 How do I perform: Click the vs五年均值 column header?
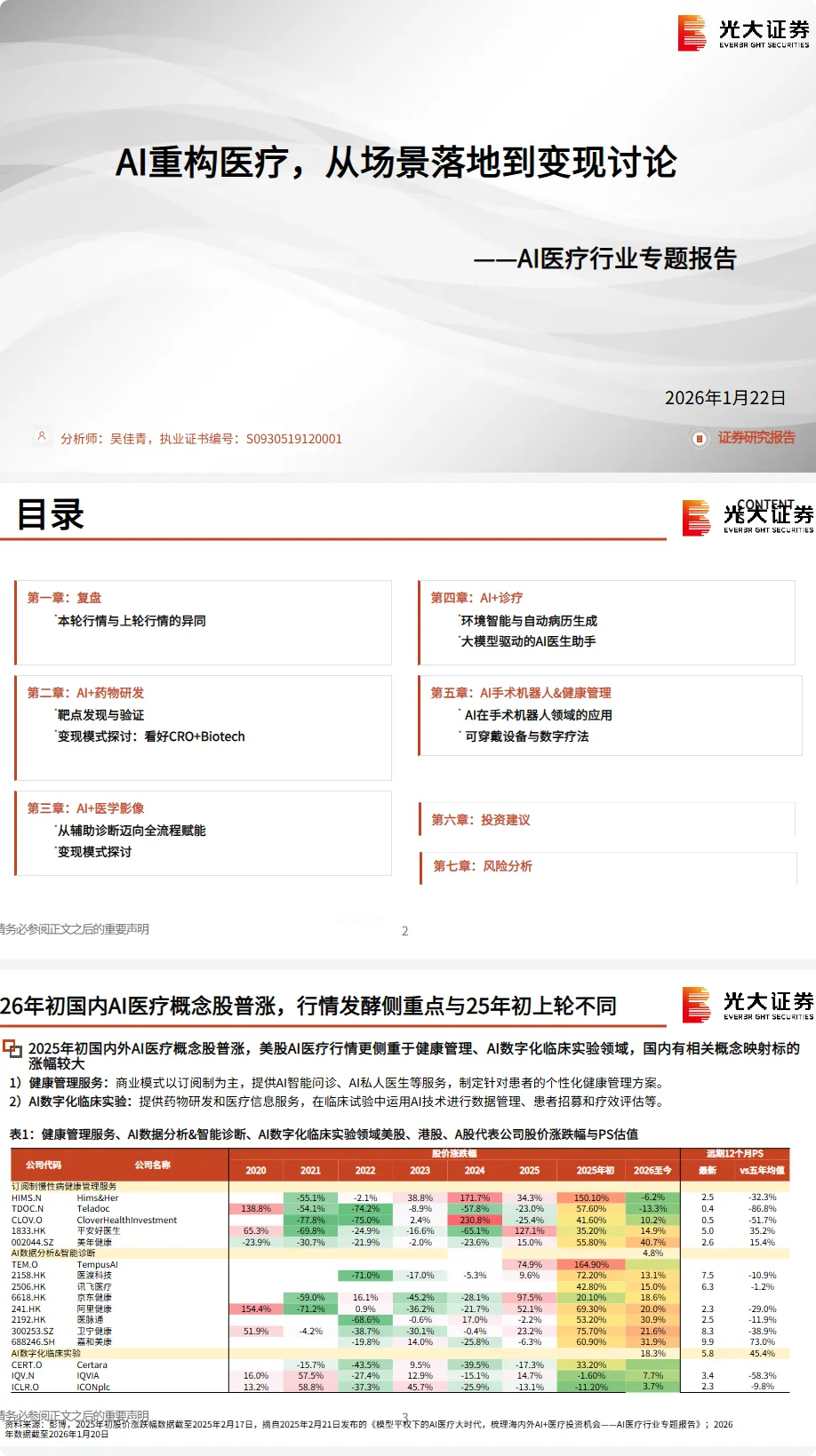coord(762,1171)
